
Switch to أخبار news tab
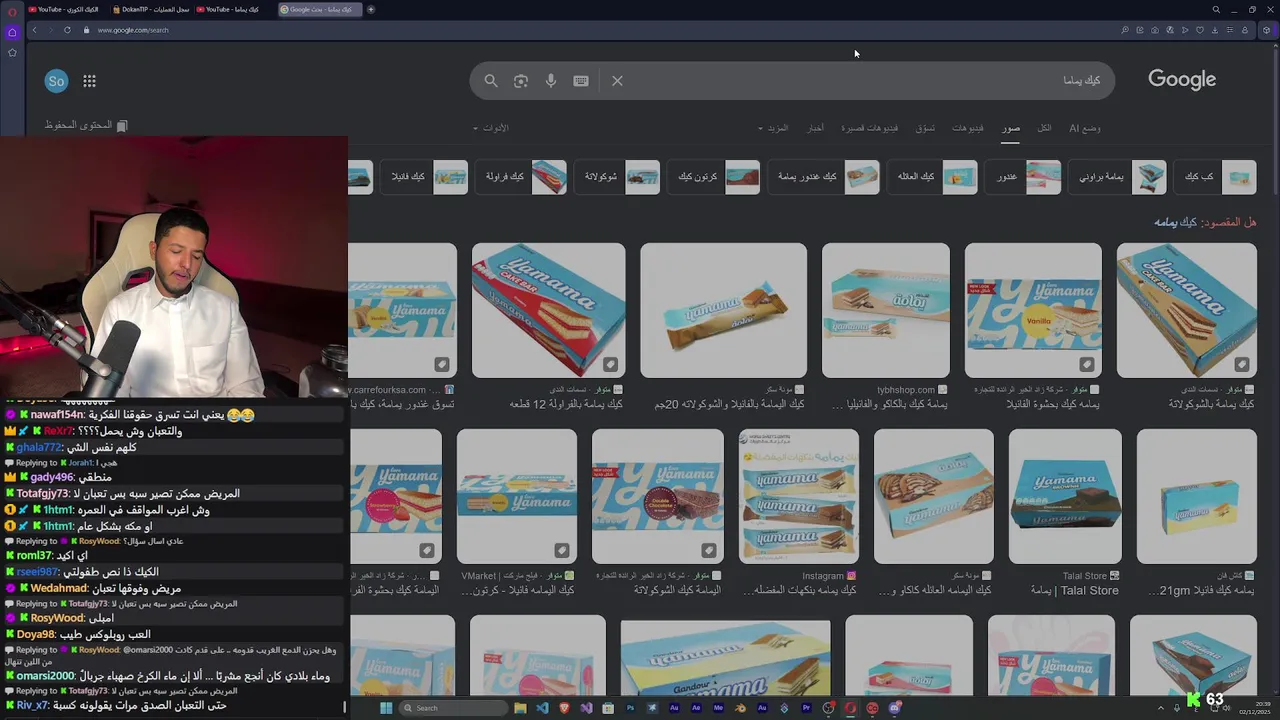[816, 128]
